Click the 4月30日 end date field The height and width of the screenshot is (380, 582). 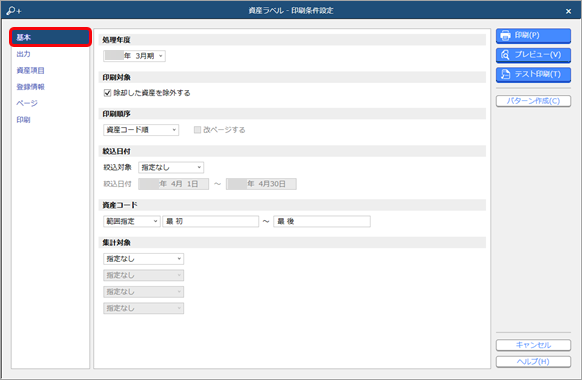click(x=261, y=184)
